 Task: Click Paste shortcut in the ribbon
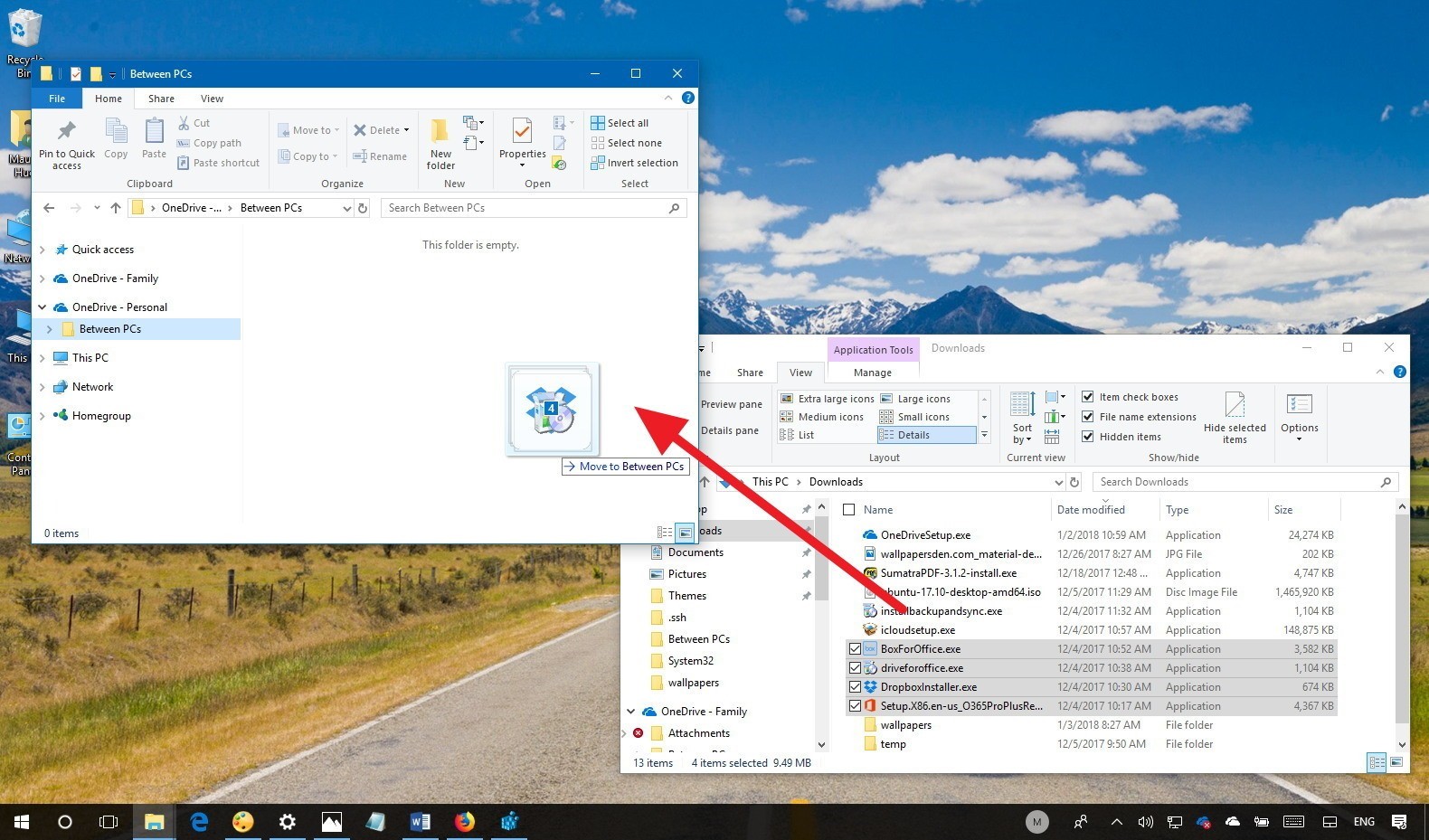pos(218,163)
